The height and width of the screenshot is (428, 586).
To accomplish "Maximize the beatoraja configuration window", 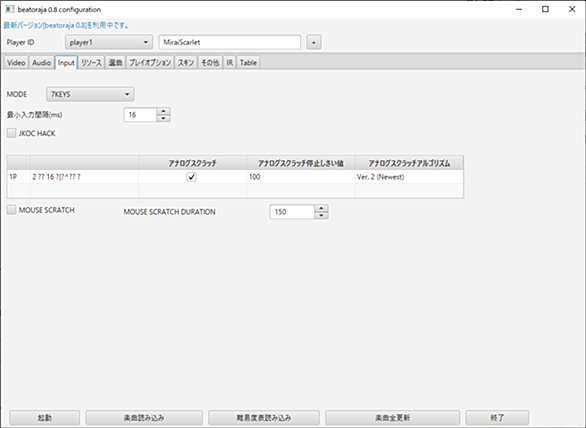I will pyautogui.click(x=545, y=9).
